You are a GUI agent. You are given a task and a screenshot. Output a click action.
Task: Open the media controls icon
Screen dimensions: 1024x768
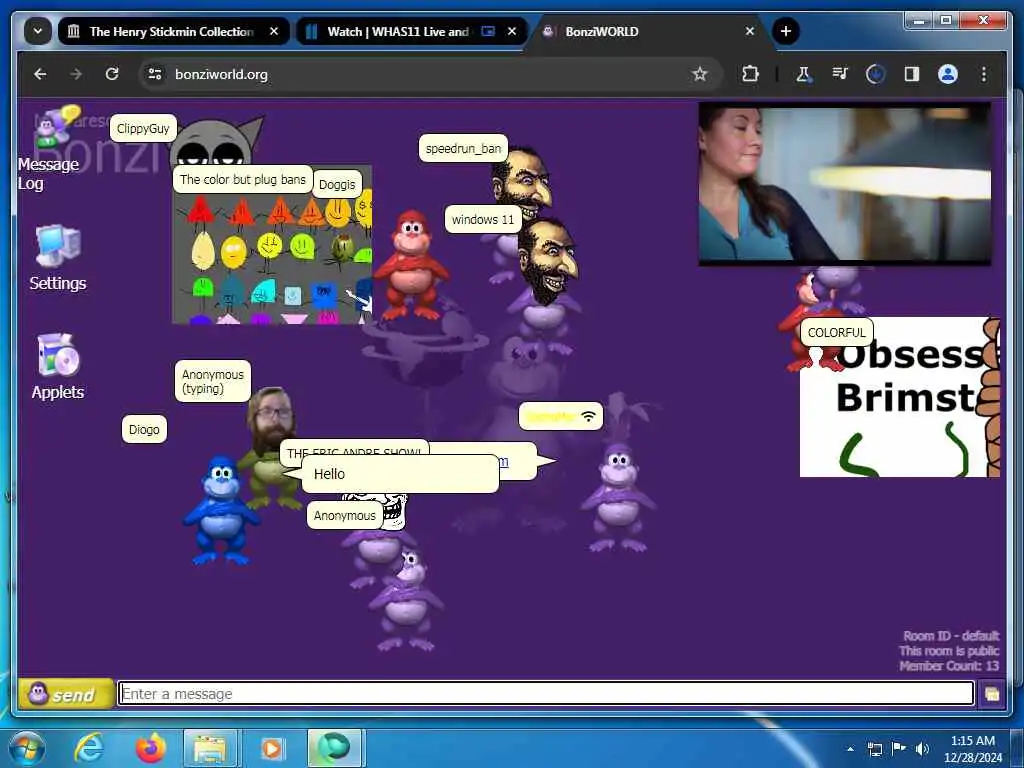point(840,74)
